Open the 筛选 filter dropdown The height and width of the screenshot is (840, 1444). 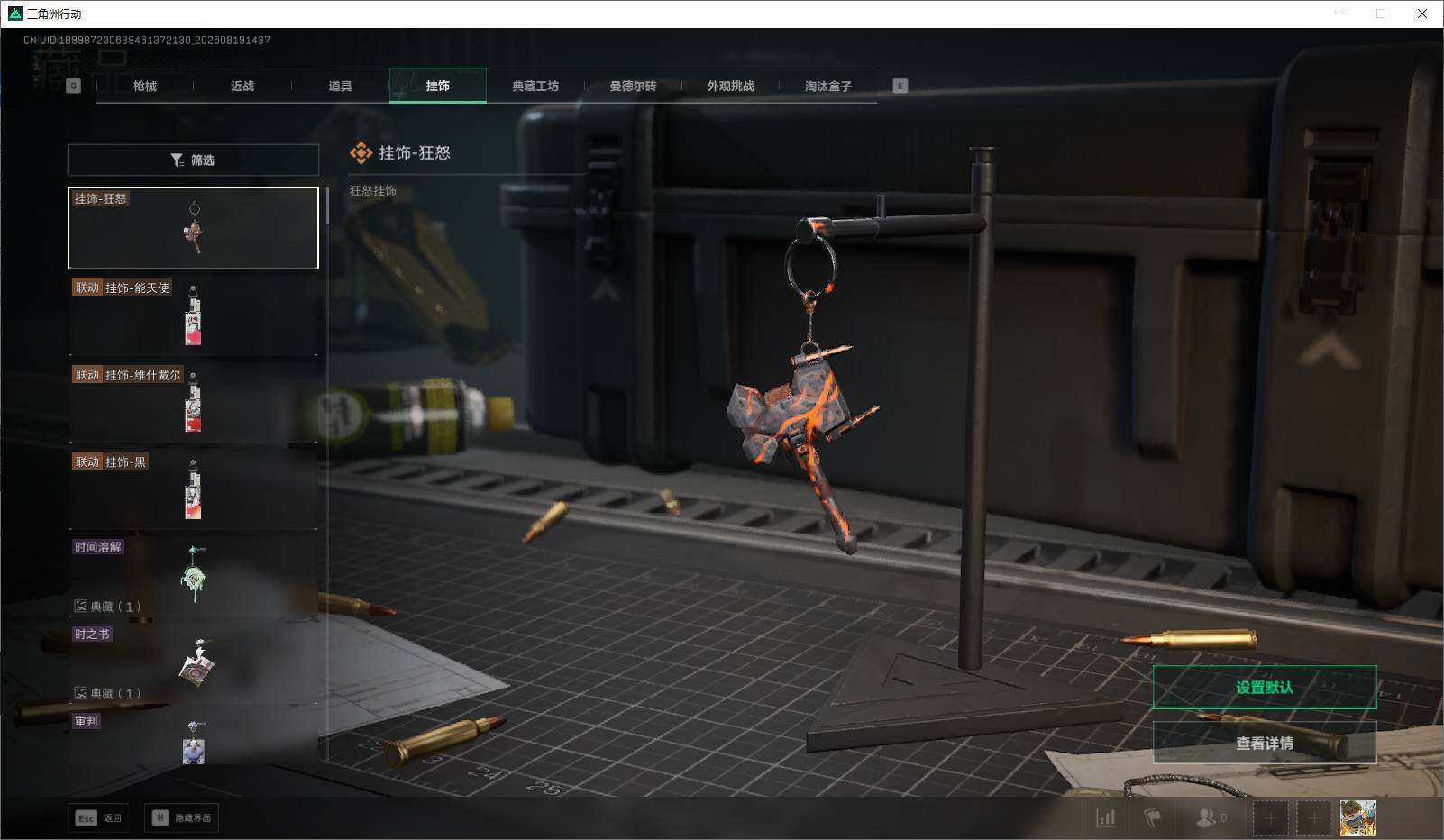point(193,160)
